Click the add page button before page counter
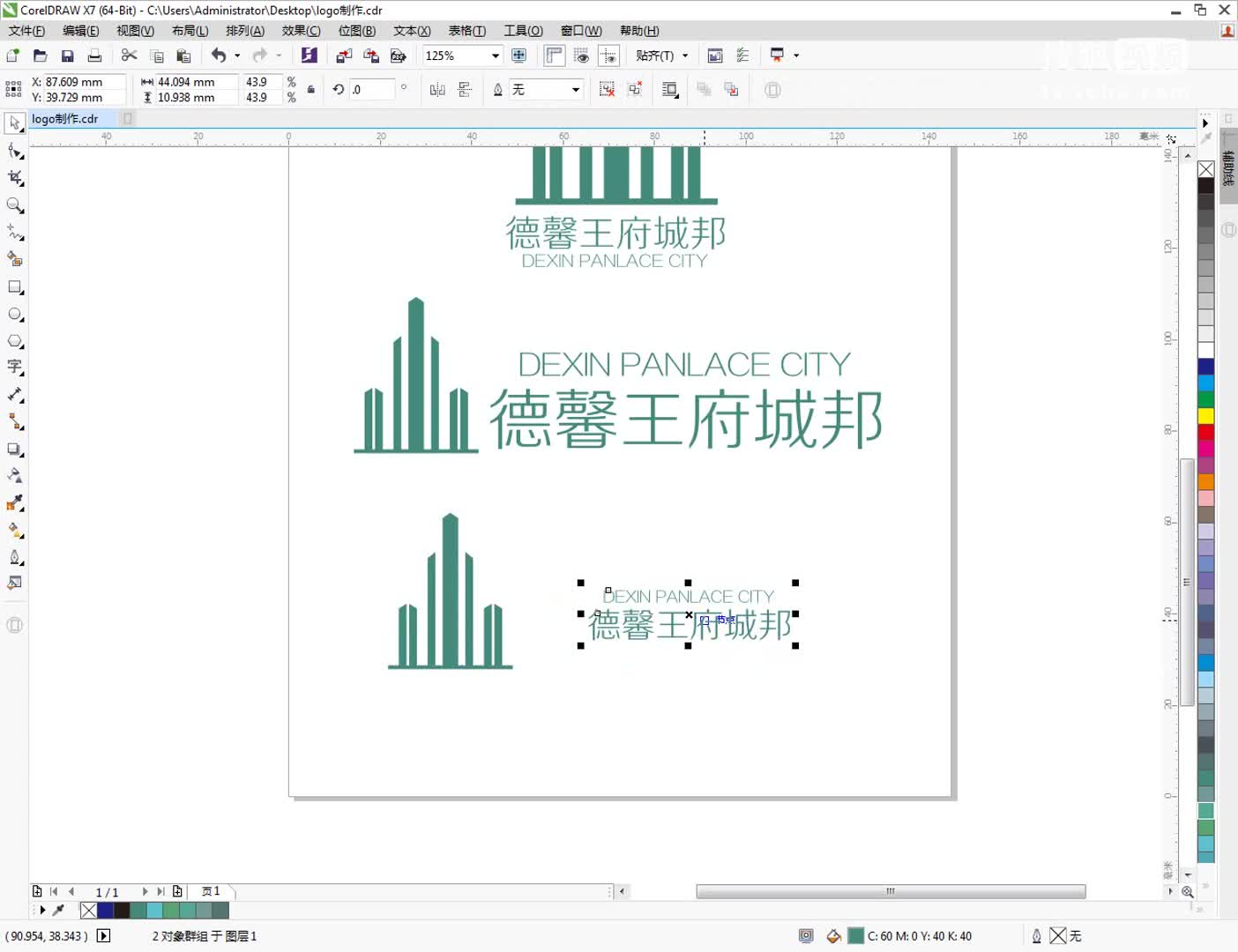 click(x=37, y=891)
